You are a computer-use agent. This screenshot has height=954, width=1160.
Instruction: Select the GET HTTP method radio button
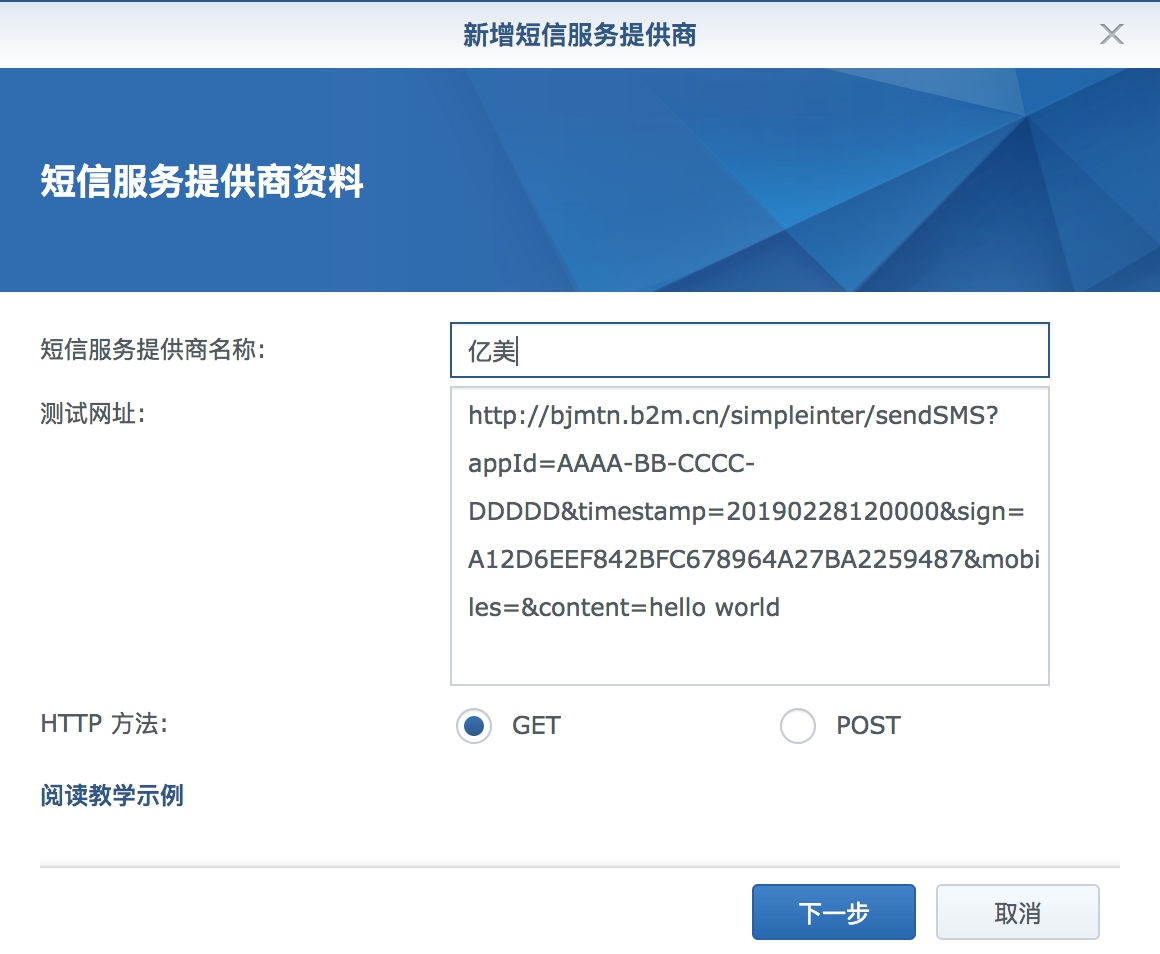pyautogui.click(x=473, y=725)
